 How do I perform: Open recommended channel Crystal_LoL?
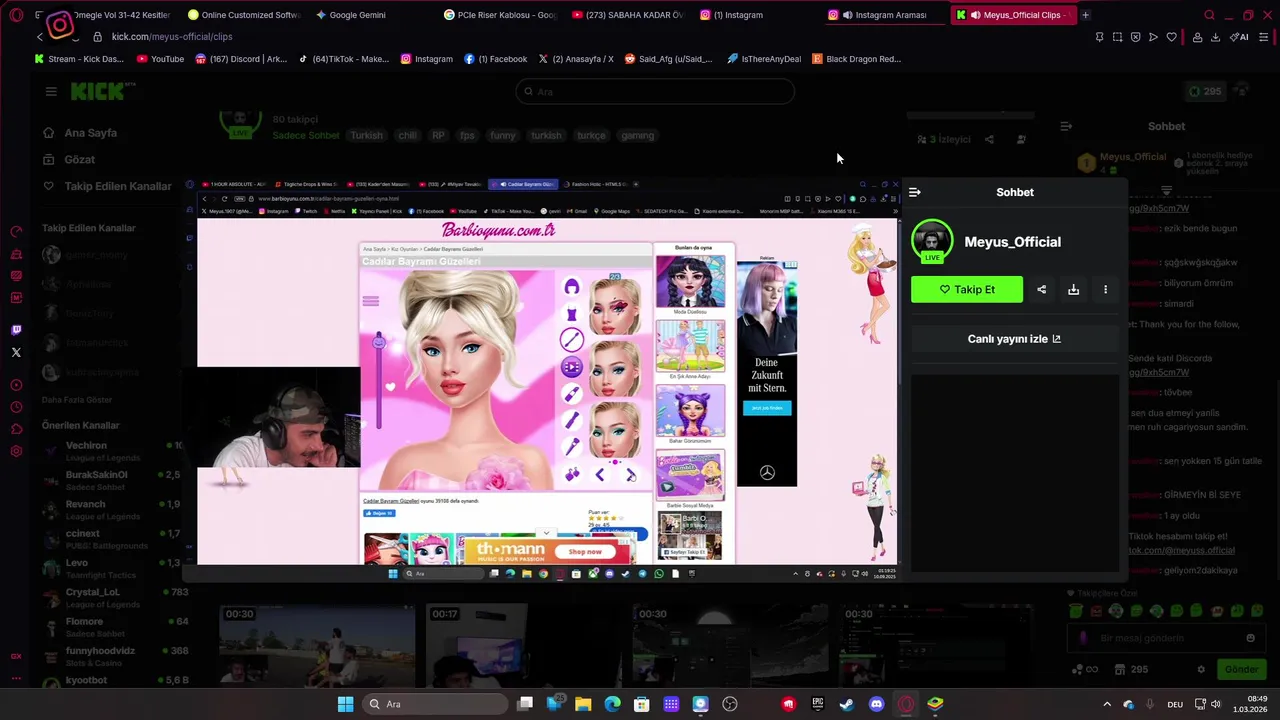110,597
